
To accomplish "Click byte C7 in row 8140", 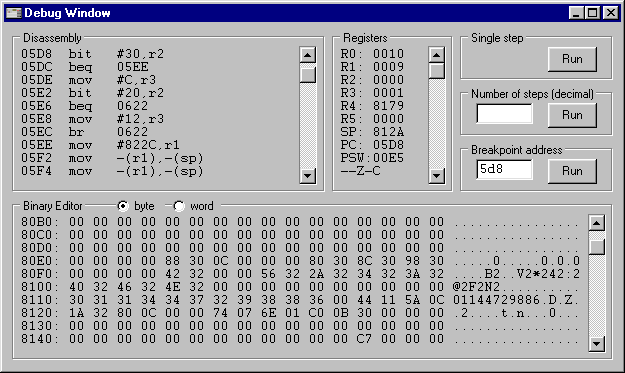I will pyautogui.click(x=364, y=339).
